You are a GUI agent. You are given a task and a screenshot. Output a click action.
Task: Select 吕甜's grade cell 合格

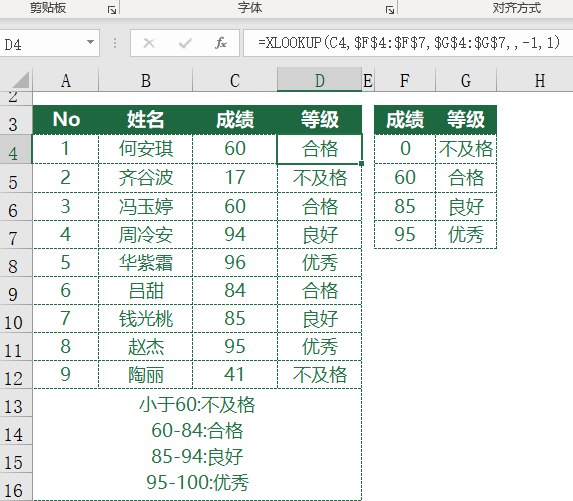[x=319, y=291]
